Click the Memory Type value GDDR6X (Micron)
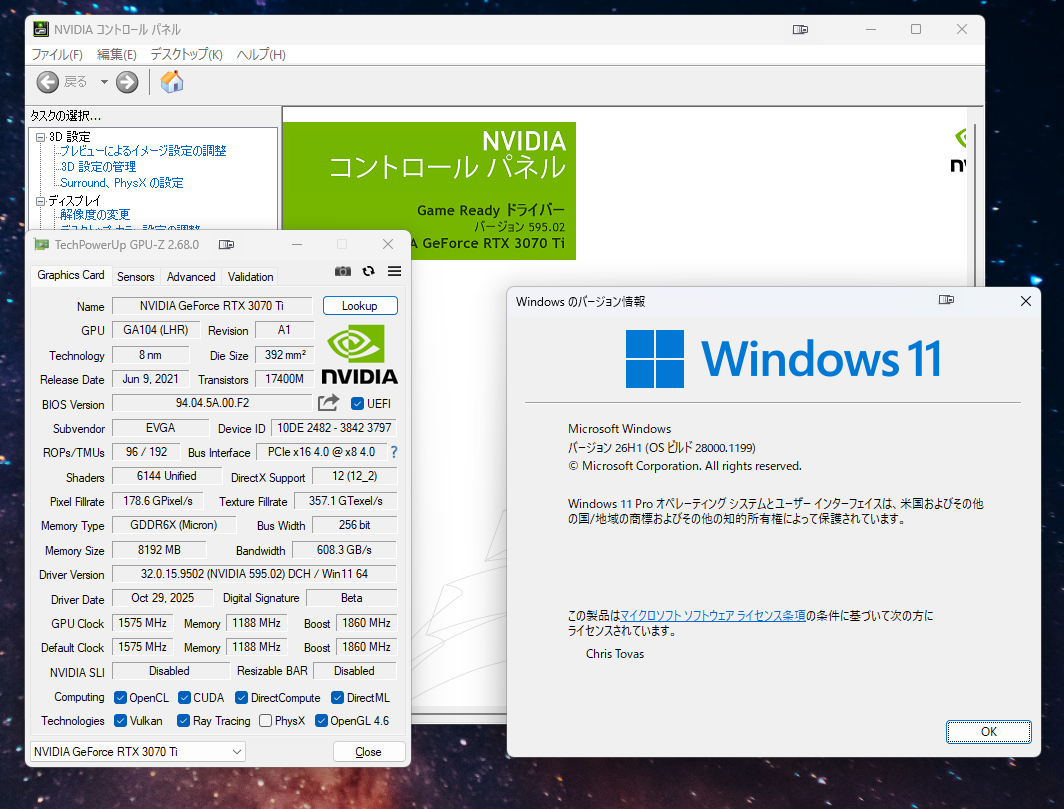The height and width of the screenshot is (809, 1064). 174,525
